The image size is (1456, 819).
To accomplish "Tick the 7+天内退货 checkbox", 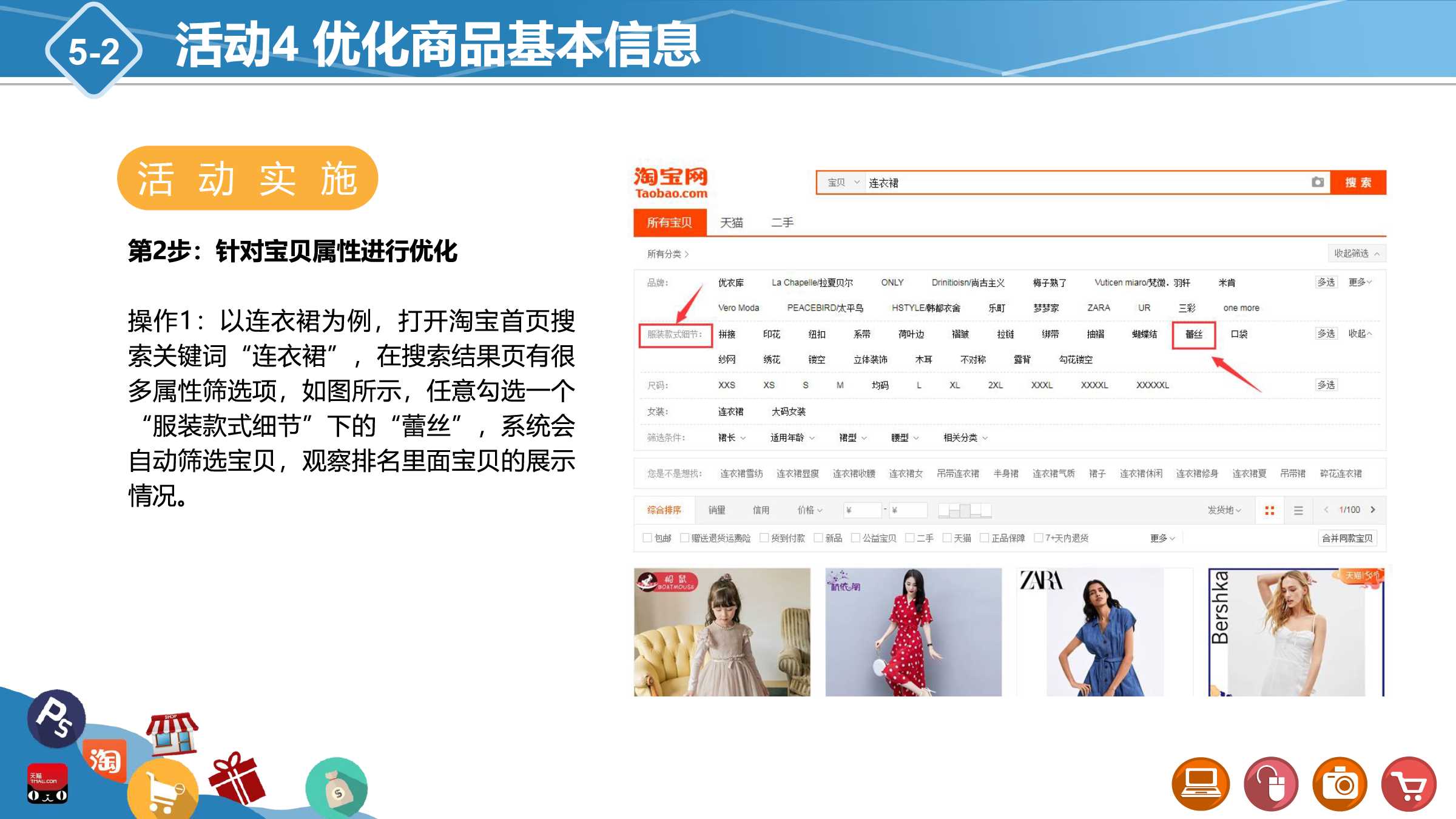I will (x=1038, y=538).
